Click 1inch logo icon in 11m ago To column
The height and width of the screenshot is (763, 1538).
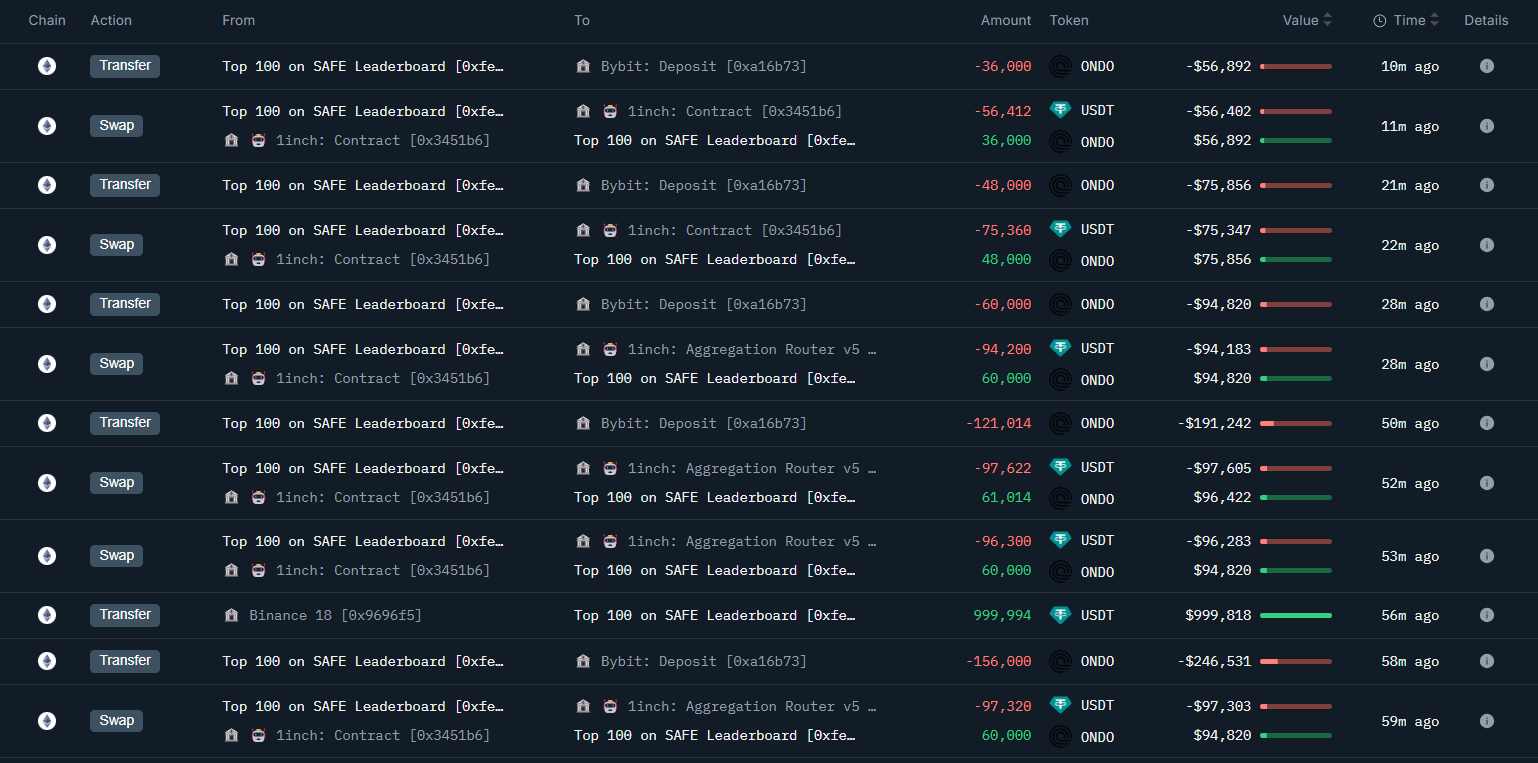coord(610,112)
